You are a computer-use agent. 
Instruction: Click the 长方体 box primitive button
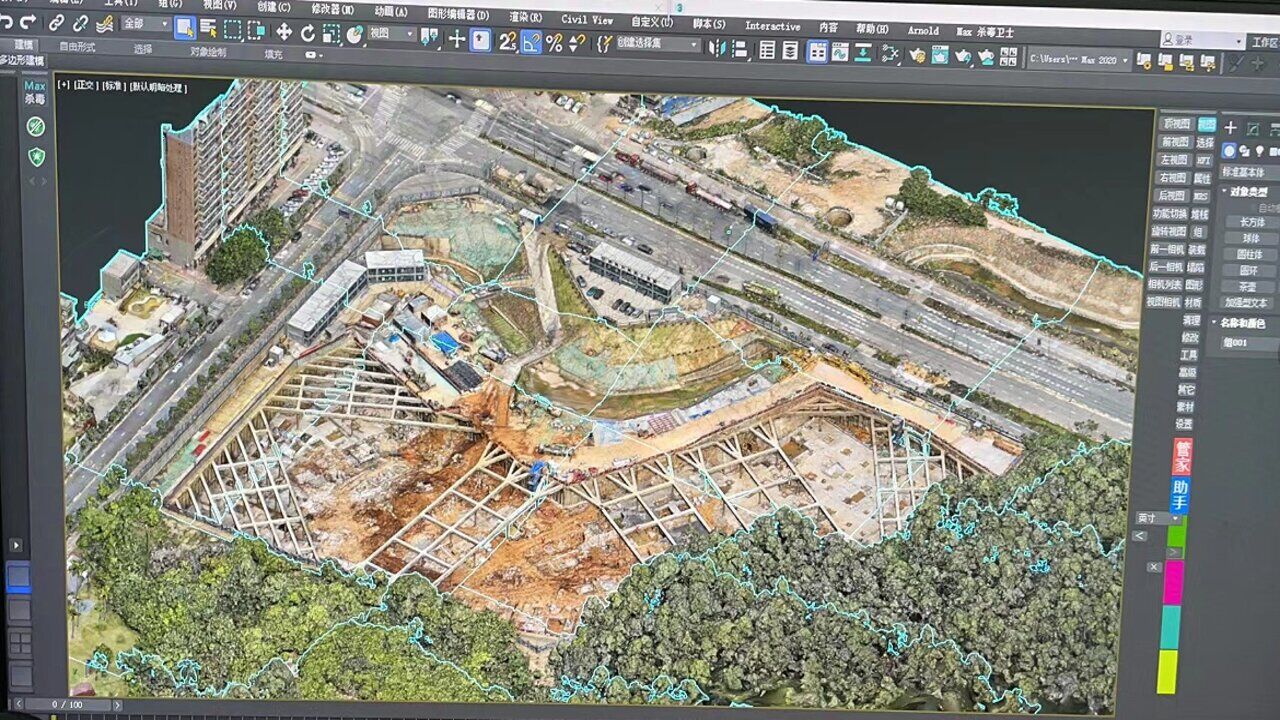click(x=1252, y=222)
